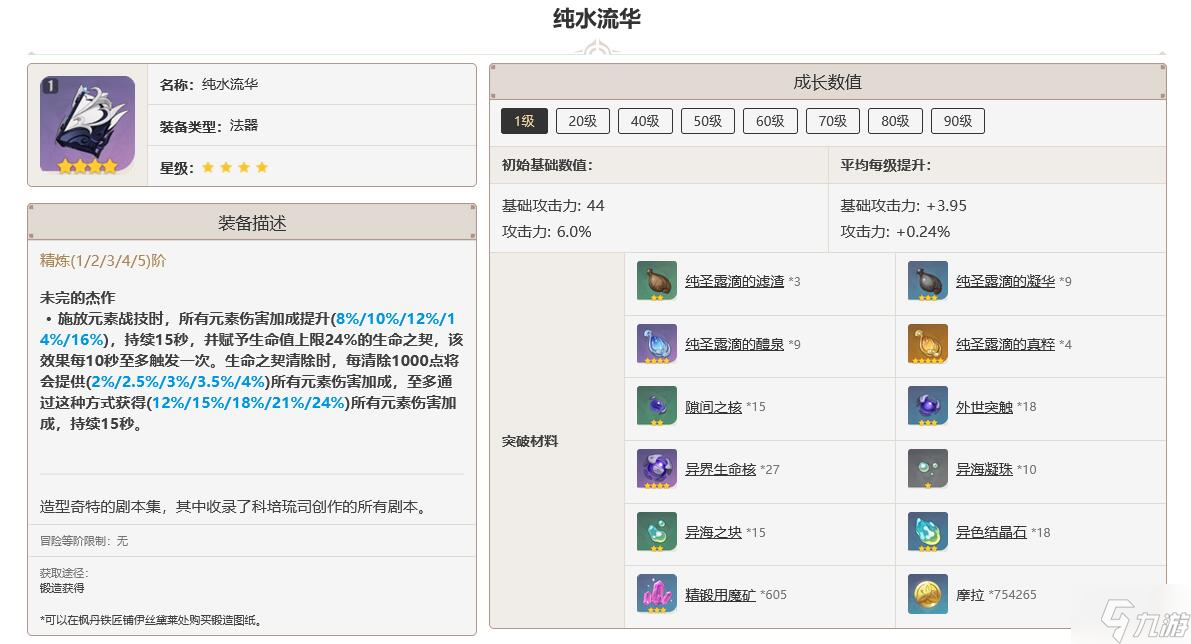1191x644 pixels.
Task: Click the 隙间之核 material icon
Action: pos(656,406)
